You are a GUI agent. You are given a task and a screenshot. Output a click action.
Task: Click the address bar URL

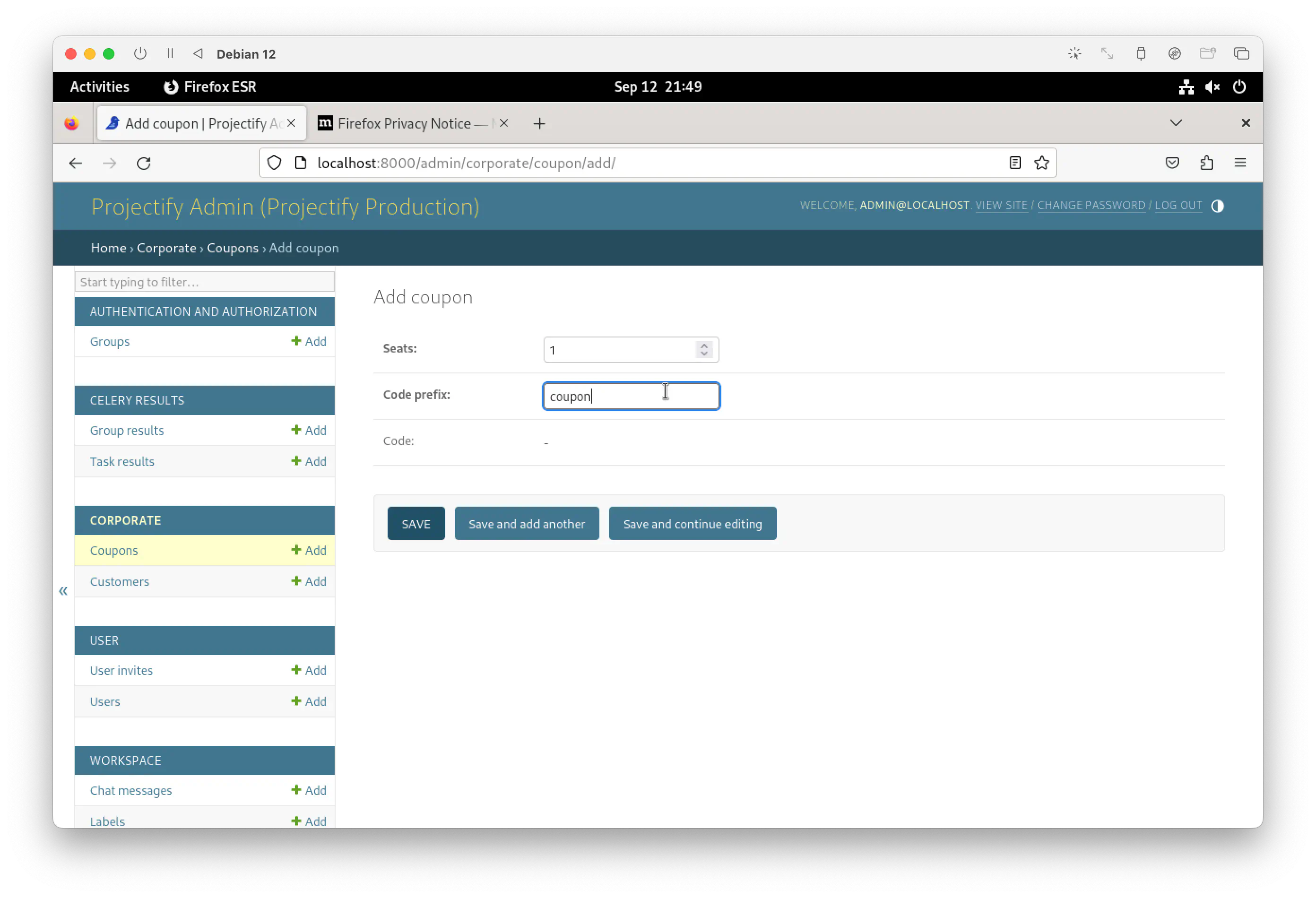point(466,163)
